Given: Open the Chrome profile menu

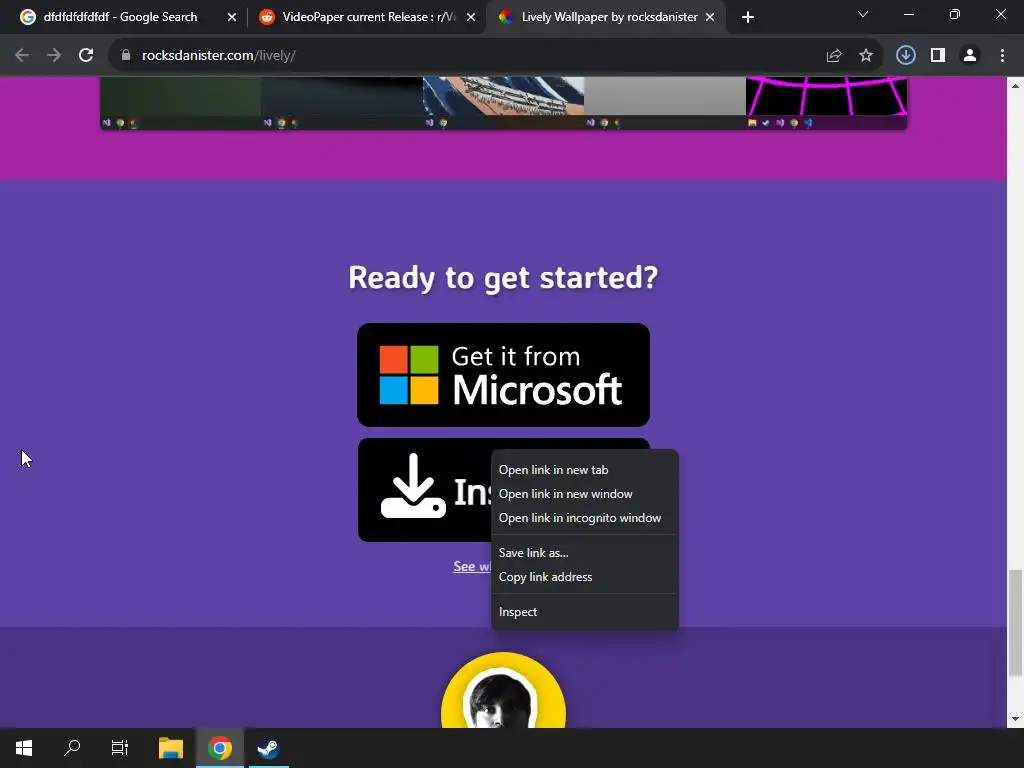Looking at the screenshot, I should (x=970, y=56).
